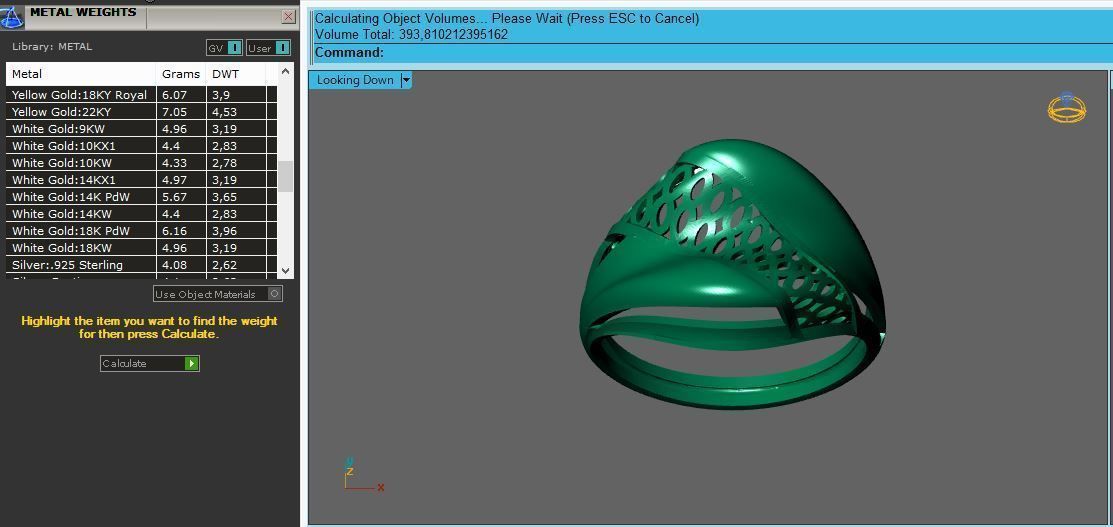
Task: Open the Looking Down viewport dropdown
Action: coord(406,80)
